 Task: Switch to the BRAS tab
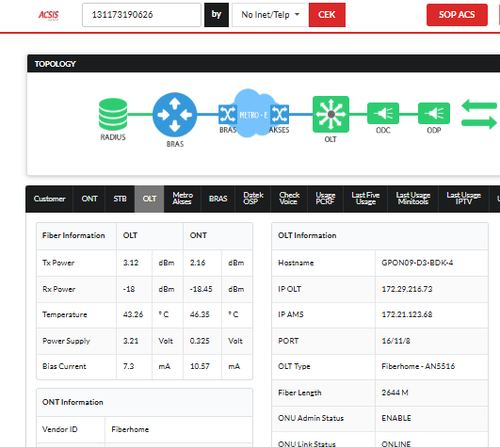click(x=218, y=199)
